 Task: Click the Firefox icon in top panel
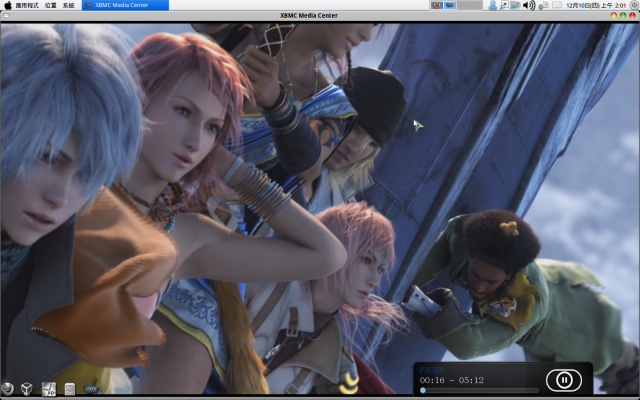436,5
